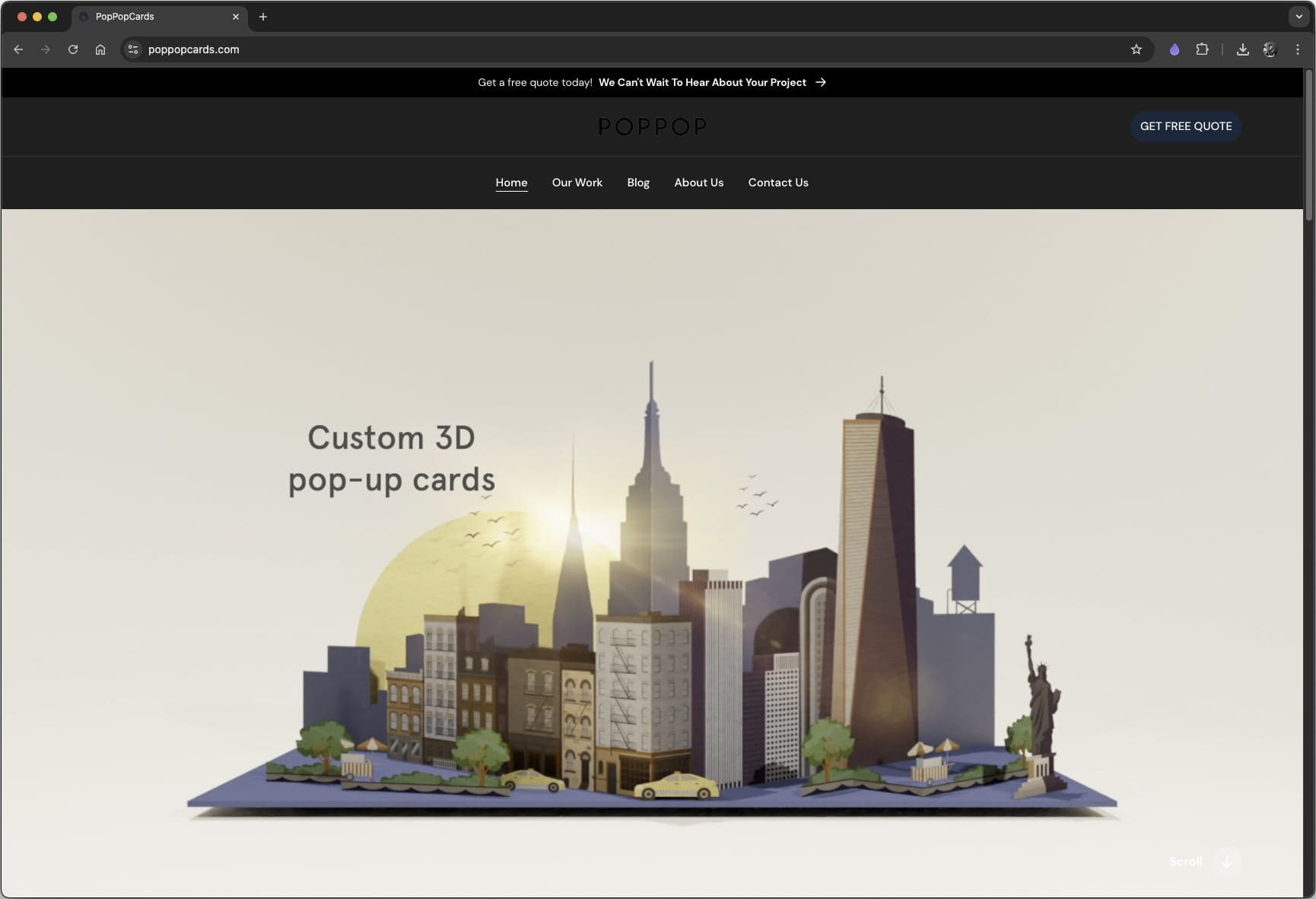Viewport: 1316px width, 899px height.
Task: Click the POPPOP logo
Action: (653, 126)
